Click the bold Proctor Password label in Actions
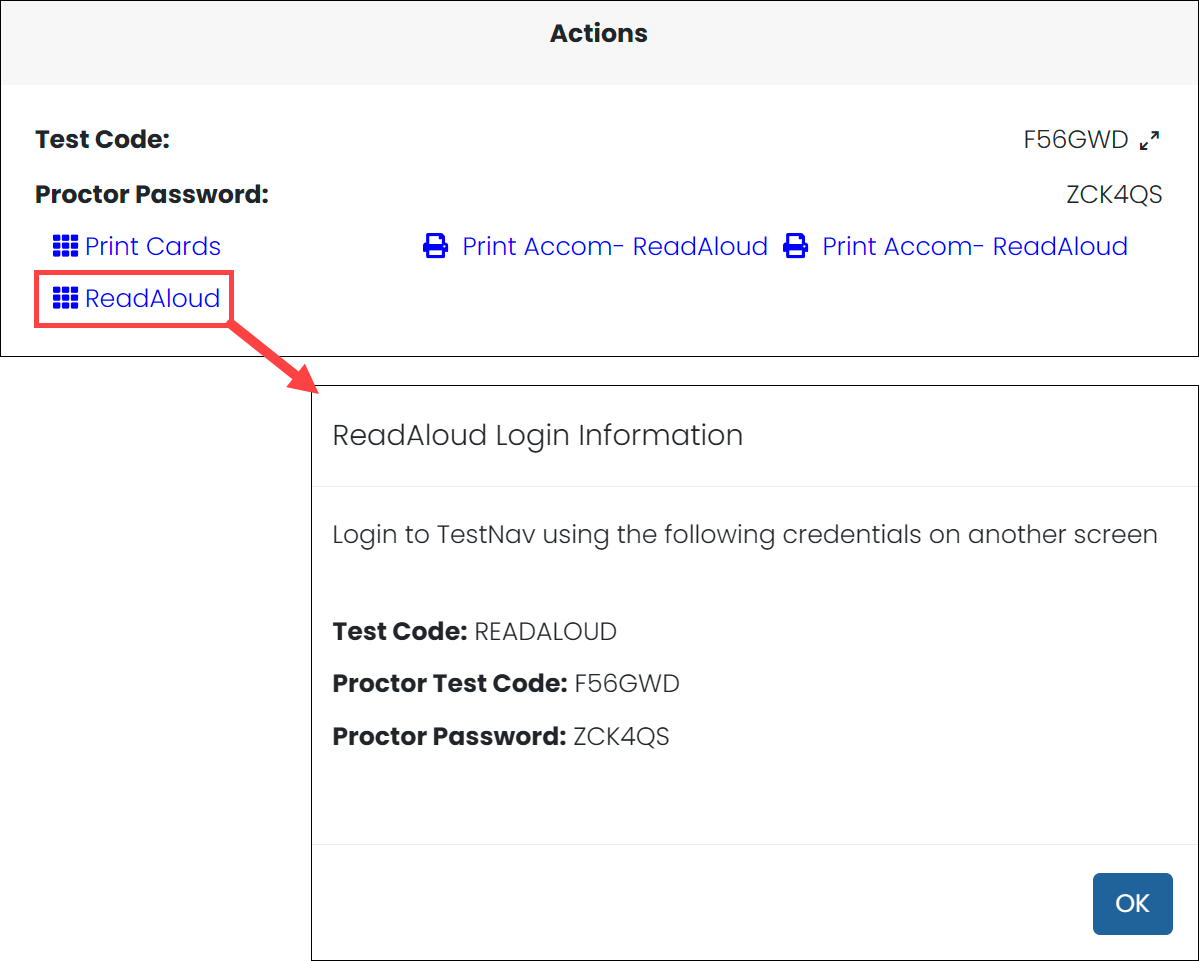Image resolution: width=1199 pixels, height=961 pixels. pyautogui.click(x=152, y=194)
